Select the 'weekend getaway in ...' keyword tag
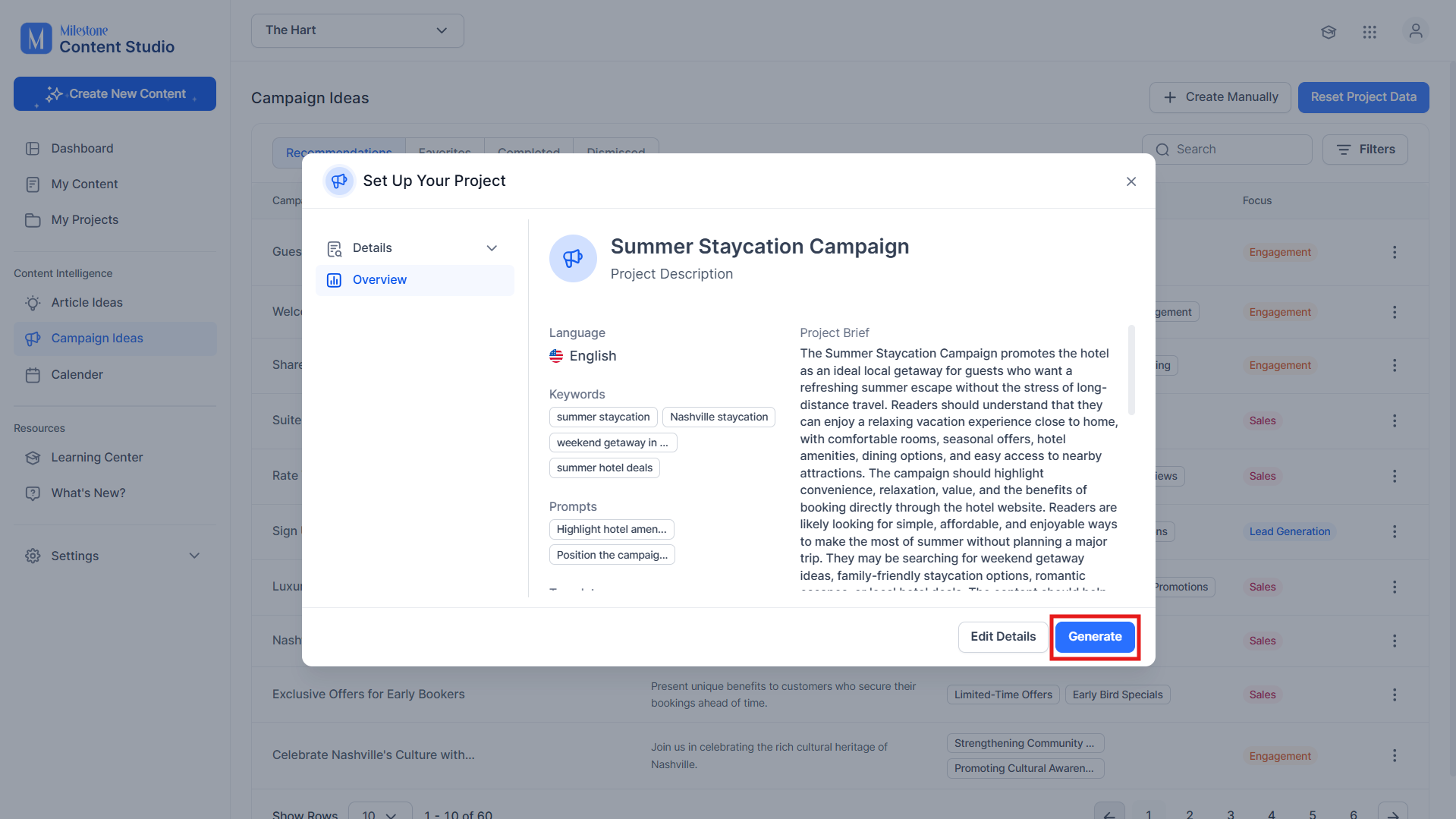This screenshot has width=1456, height=819. tap(613, 443)
